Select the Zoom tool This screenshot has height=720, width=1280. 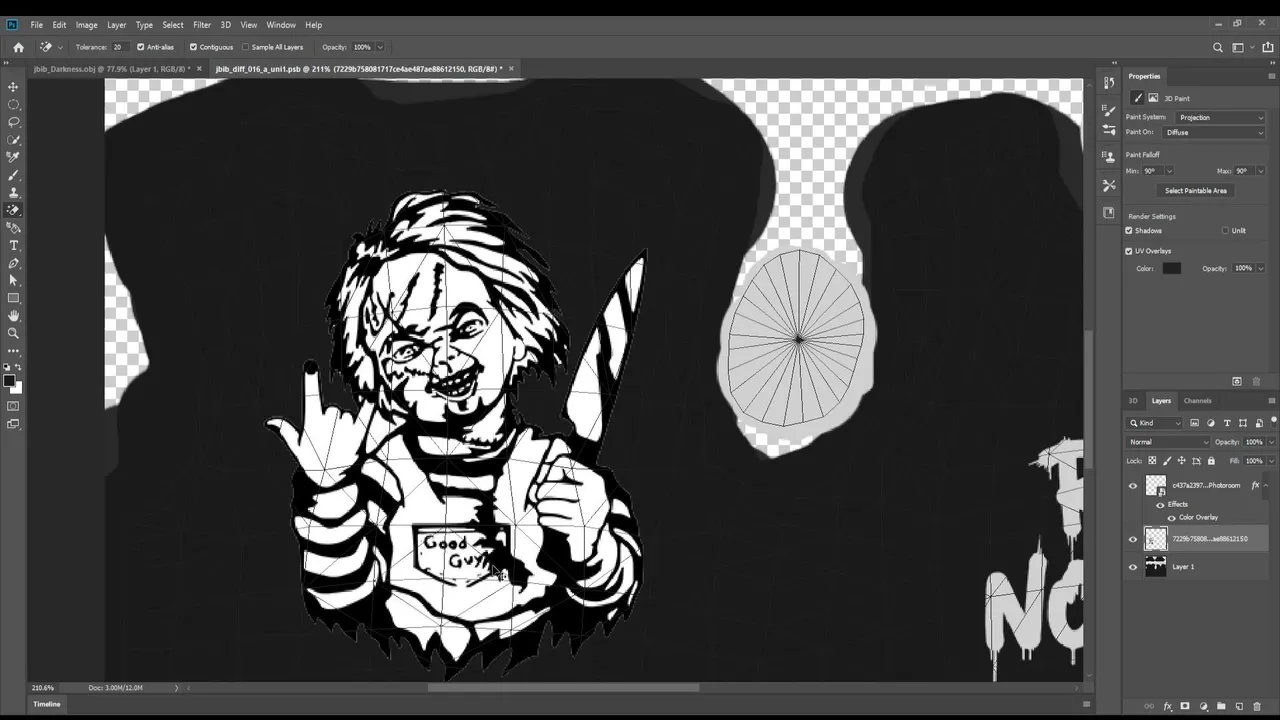pos(14,333)
